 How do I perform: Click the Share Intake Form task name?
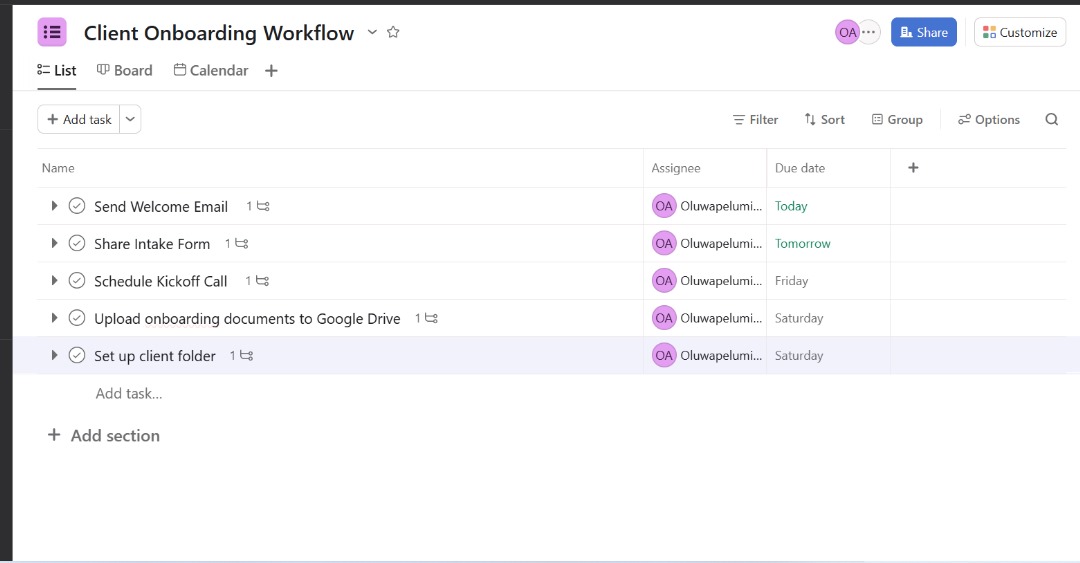152,244
